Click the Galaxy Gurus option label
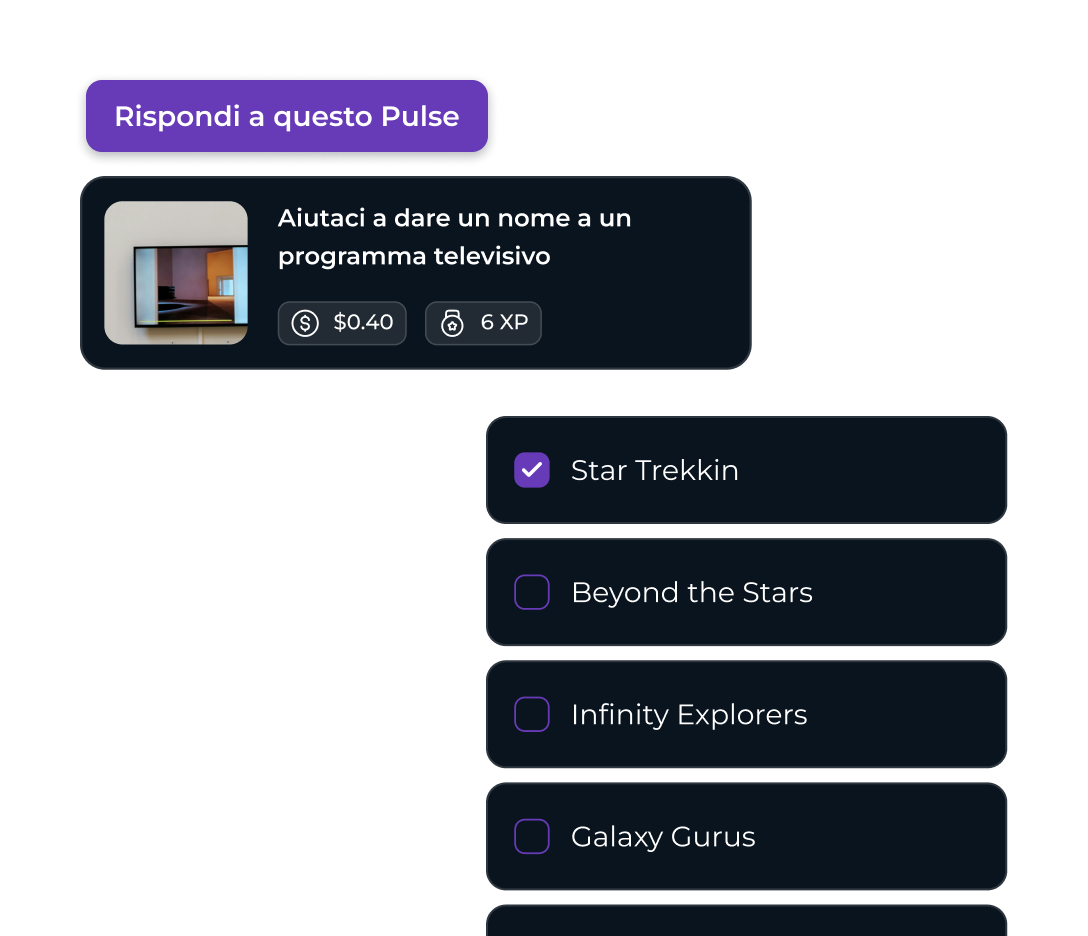The height and width of the screenshot is (936, 1088). pyautogui.click(x=663, y=837)
